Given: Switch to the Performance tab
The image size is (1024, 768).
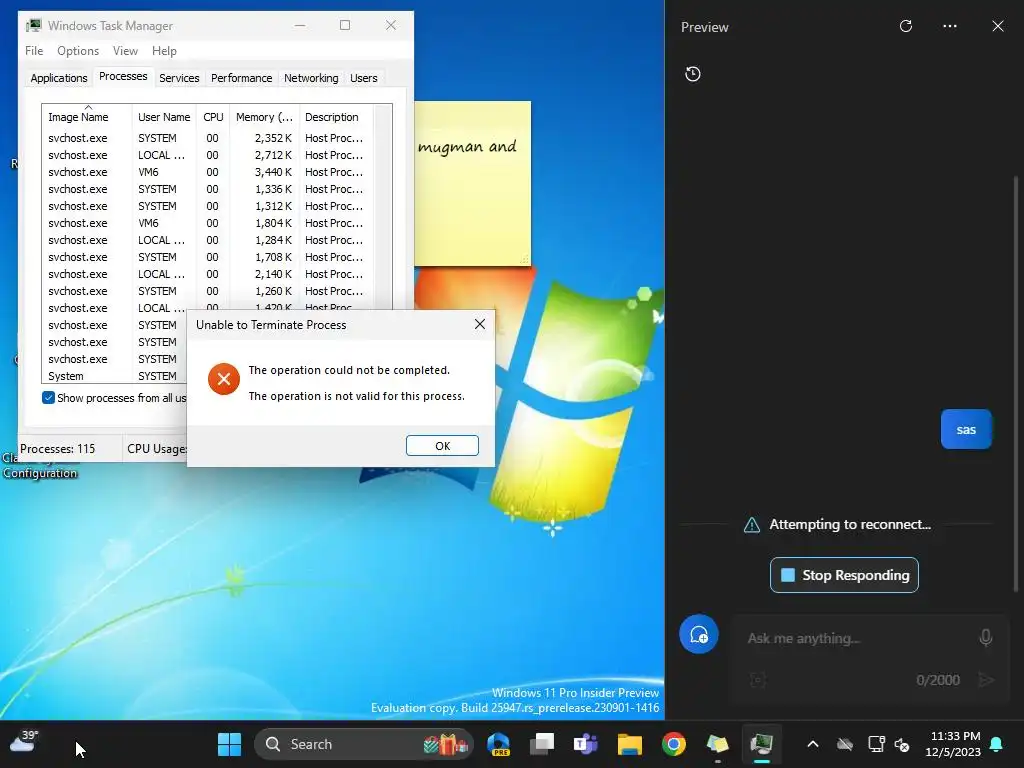Looking at the screenshot, I should pos(241,78).
